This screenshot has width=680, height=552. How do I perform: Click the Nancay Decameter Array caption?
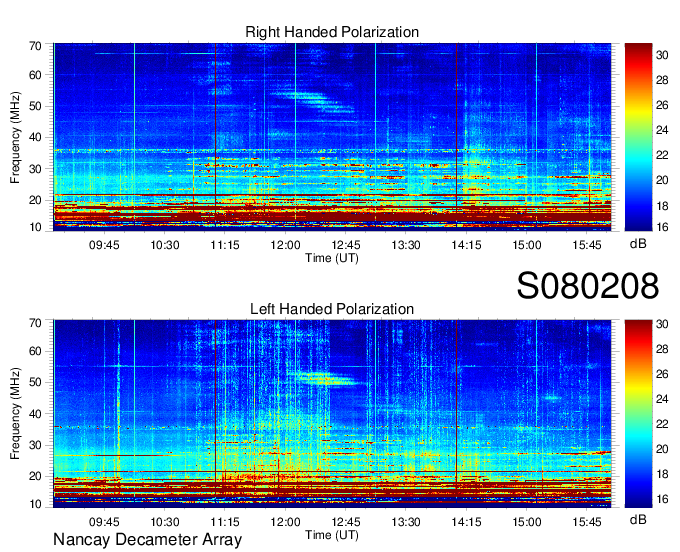pyautogui.click(x=147, y=540)
